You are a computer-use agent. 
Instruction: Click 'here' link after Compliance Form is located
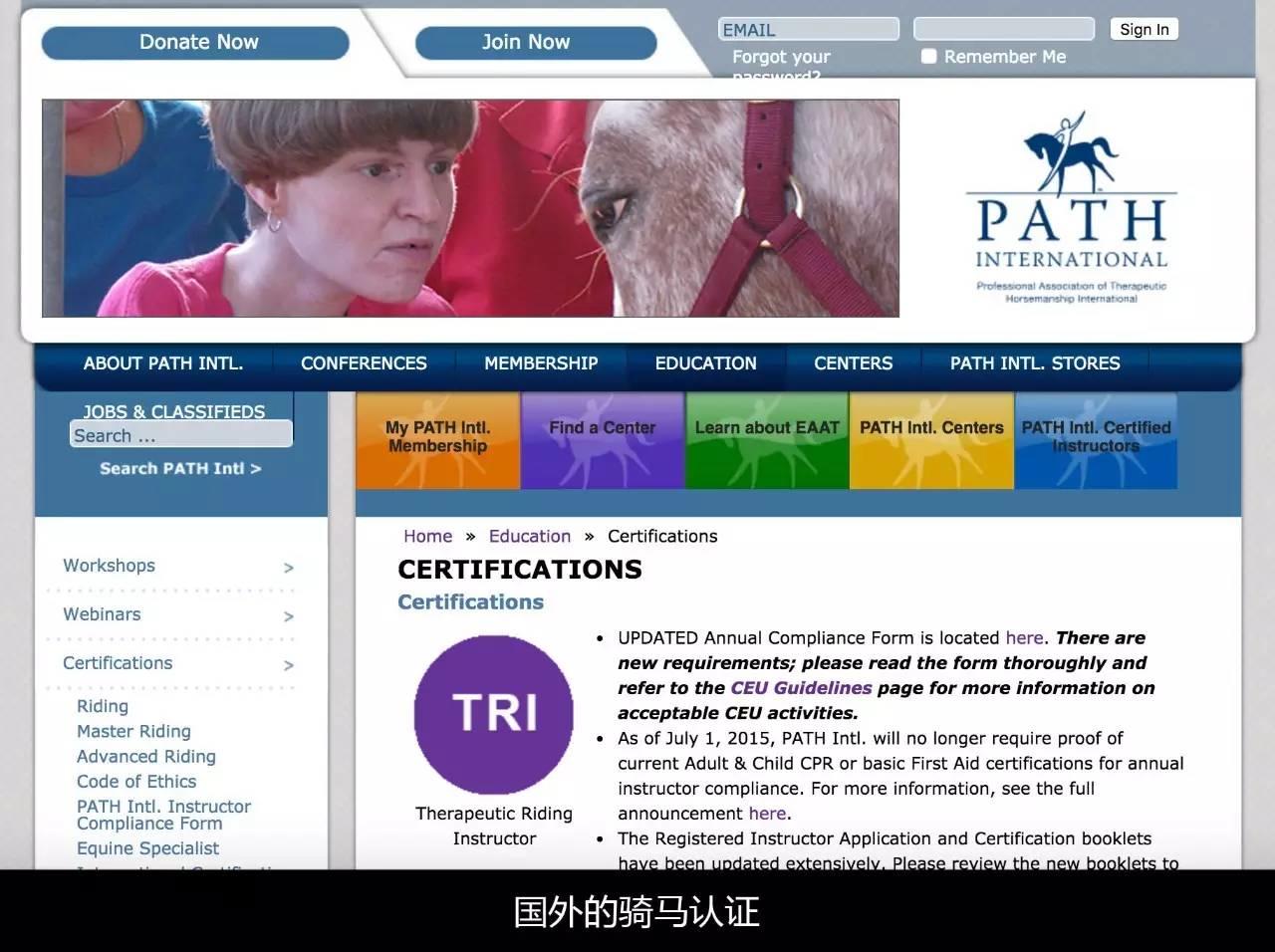[x=1024, y=637]
